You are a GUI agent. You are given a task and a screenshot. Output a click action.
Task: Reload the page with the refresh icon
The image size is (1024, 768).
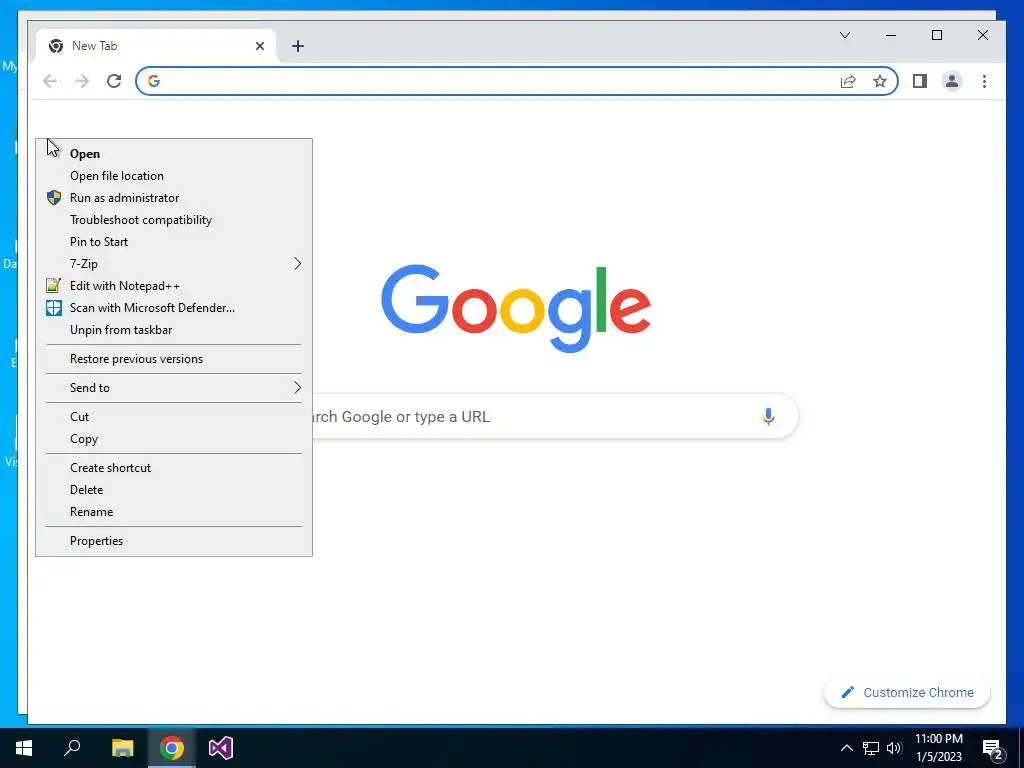114,81
